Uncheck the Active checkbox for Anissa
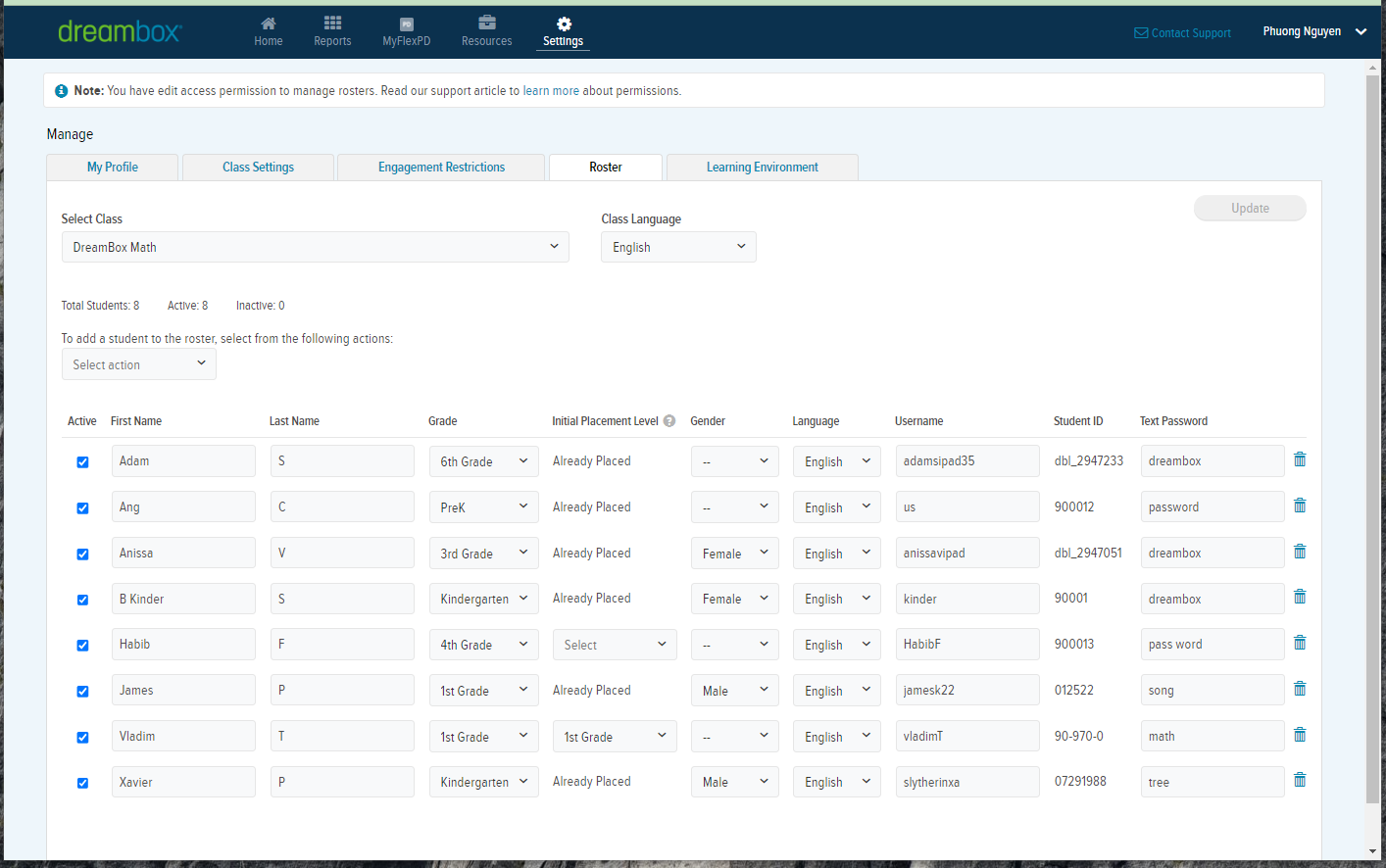Image resolution: width=1386 pixels, height=868 pixels. coord(82,555)
